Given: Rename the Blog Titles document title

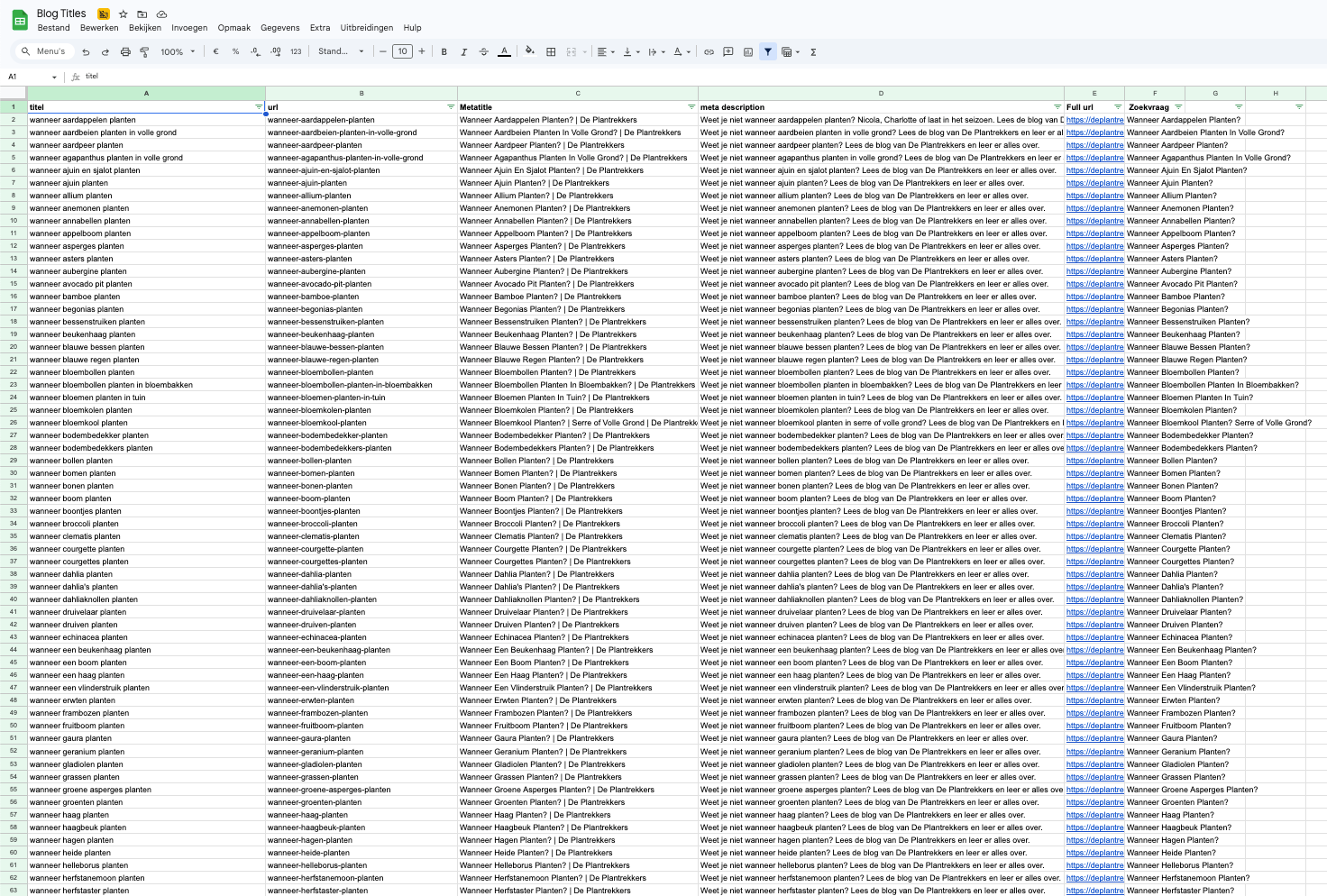Looking at the screenshot, I should 61,14.
